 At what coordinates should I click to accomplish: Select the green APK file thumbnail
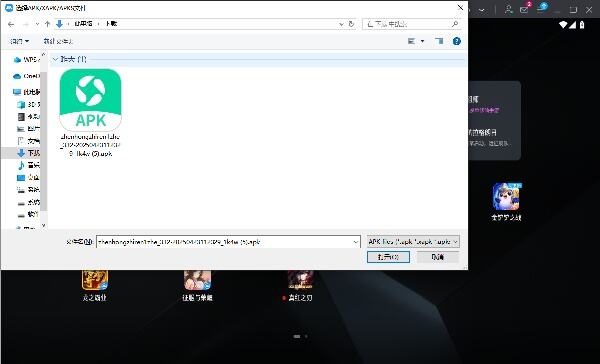coord(91,101)
